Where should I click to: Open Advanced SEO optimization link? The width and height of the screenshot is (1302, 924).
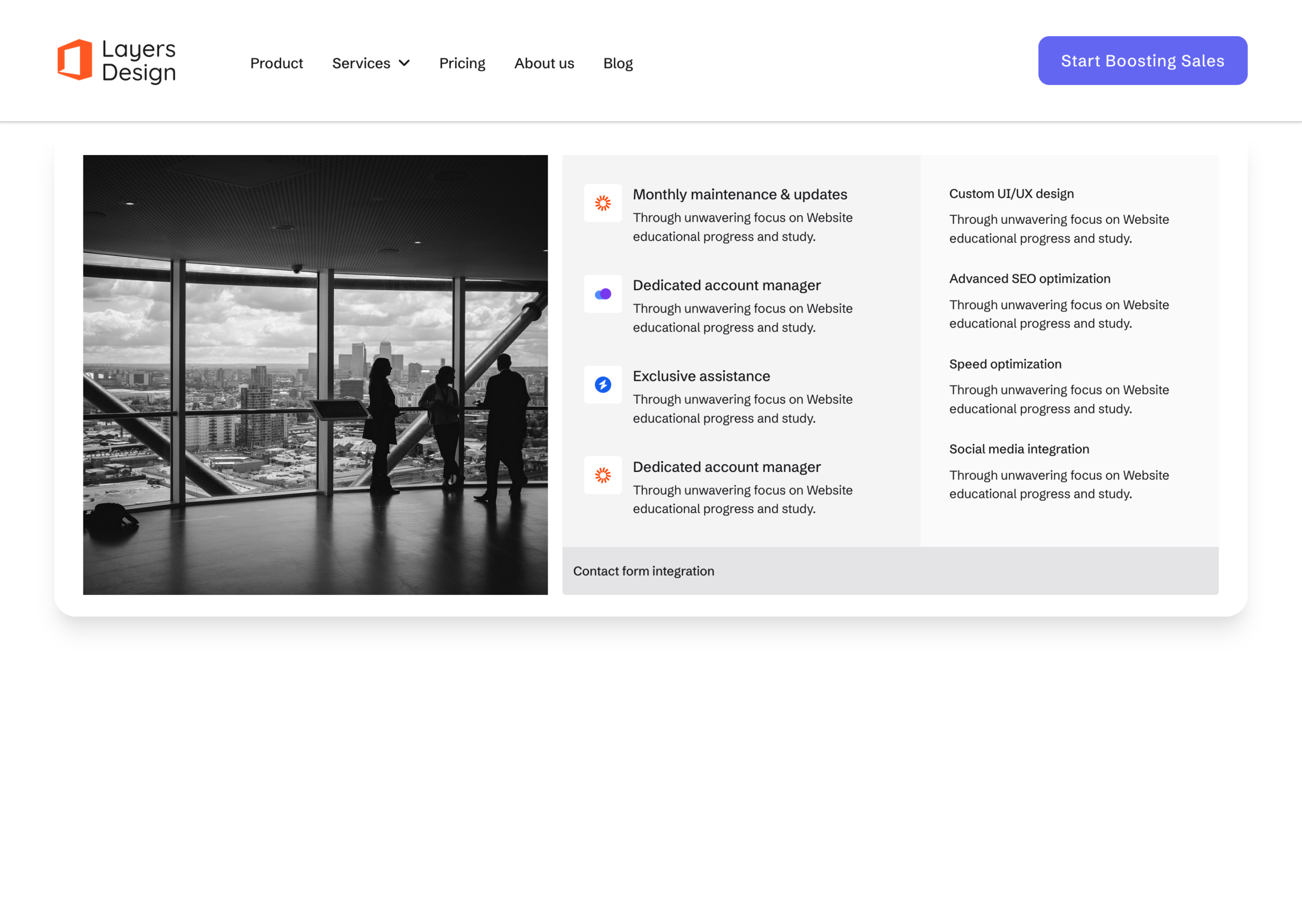[1029, 279]
